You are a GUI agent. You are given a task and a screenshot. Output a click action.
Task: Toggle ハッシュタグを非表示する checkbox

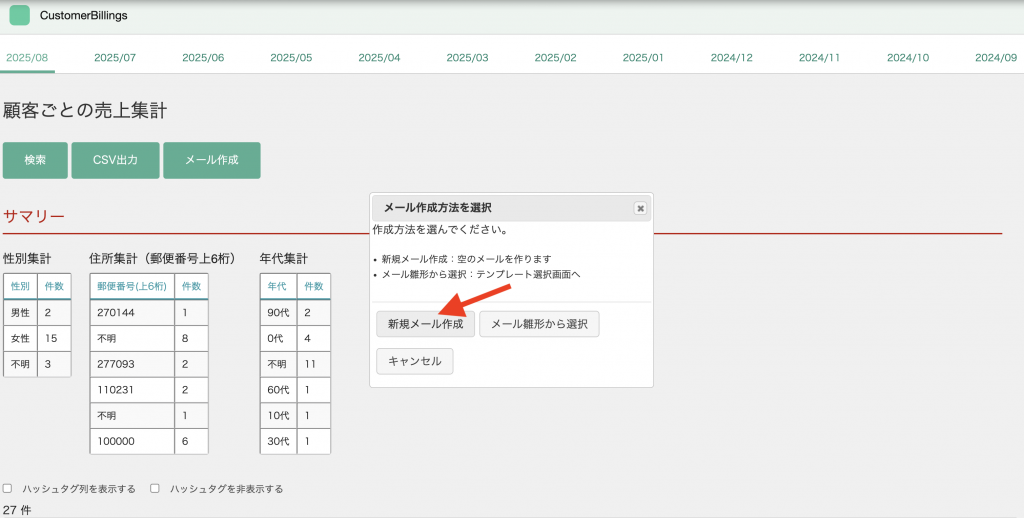coord(155,489)
